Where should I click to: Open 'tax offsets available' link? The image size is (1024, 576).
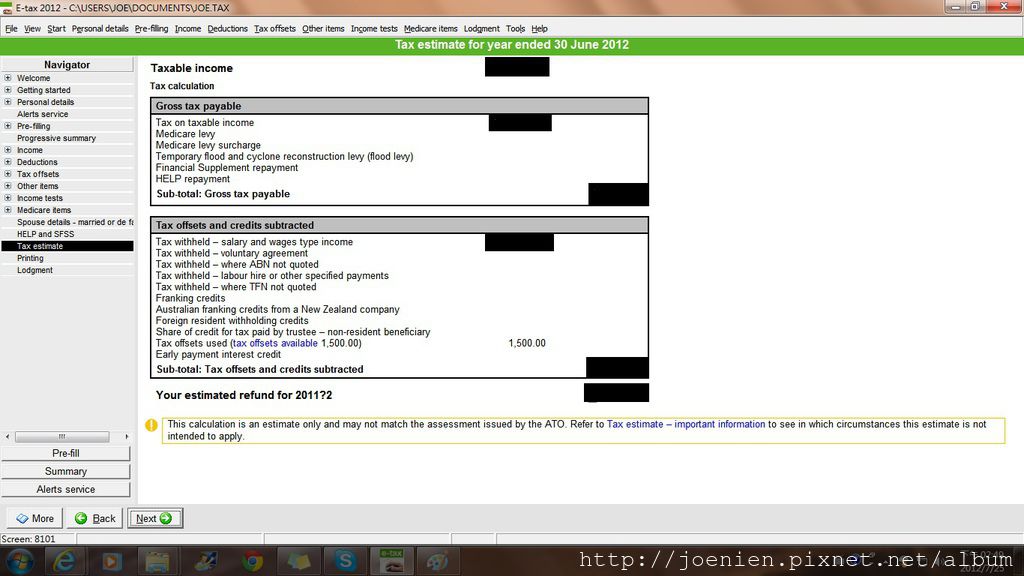coord(275,343)
